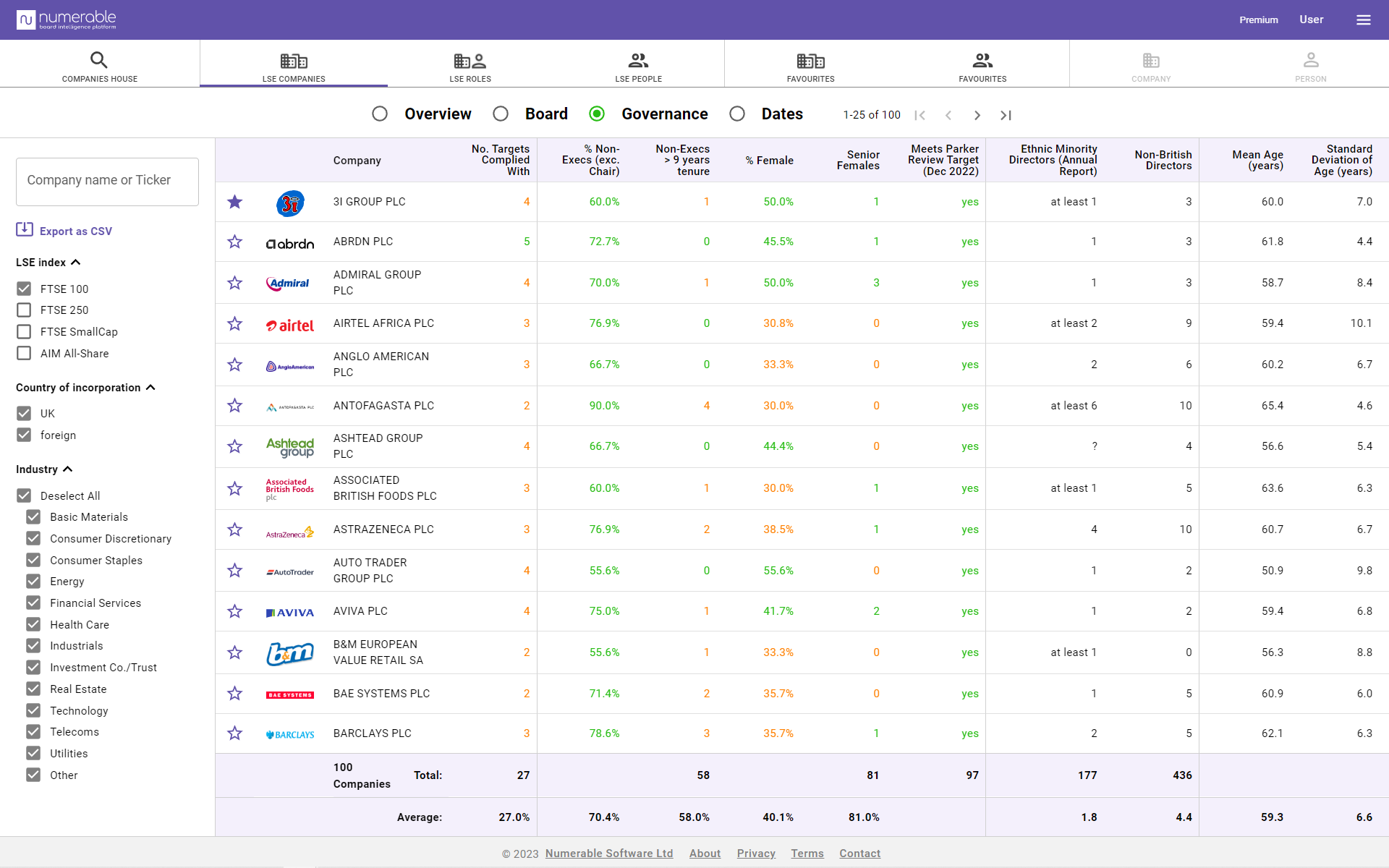This screenshot has height=868, width=1389.
Task: Star AIRTEL AFRICA PLC as favourite
Action: point(234,323)
